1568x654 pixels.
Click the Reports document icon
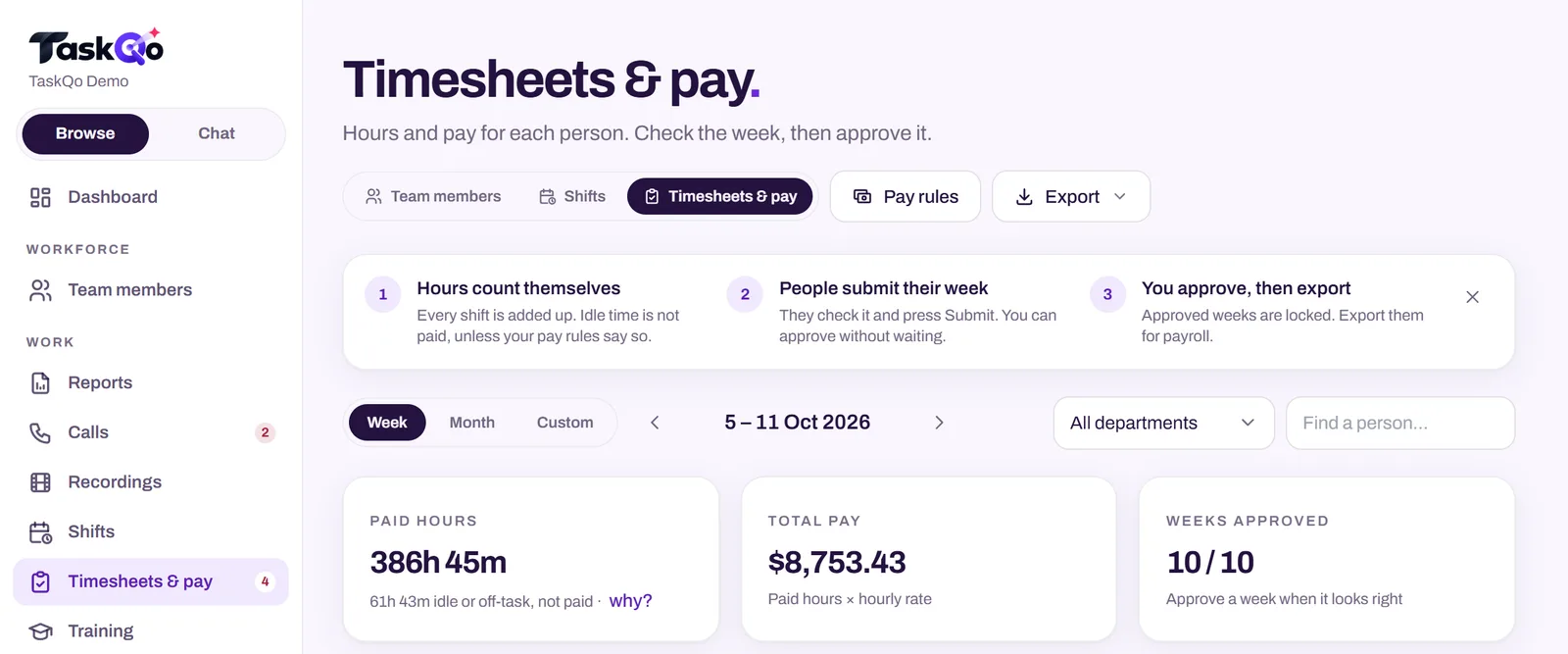point(40,383)
